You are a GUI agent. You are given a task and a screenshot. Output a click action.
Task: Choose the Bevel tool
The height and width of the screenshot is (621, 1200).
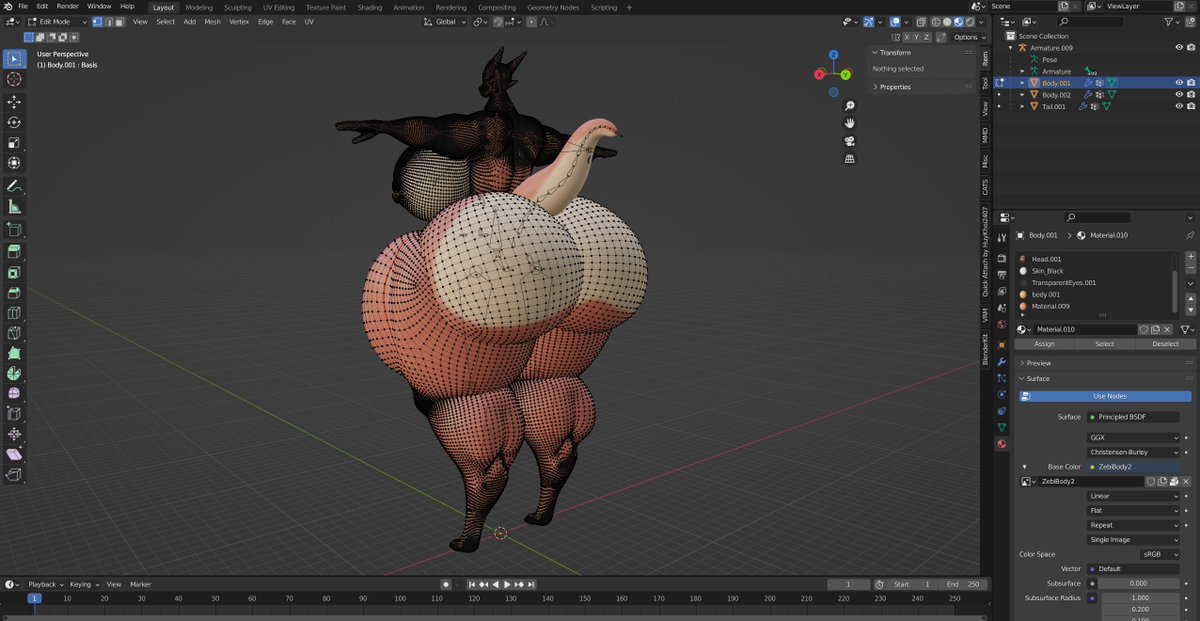pos(14,292)
